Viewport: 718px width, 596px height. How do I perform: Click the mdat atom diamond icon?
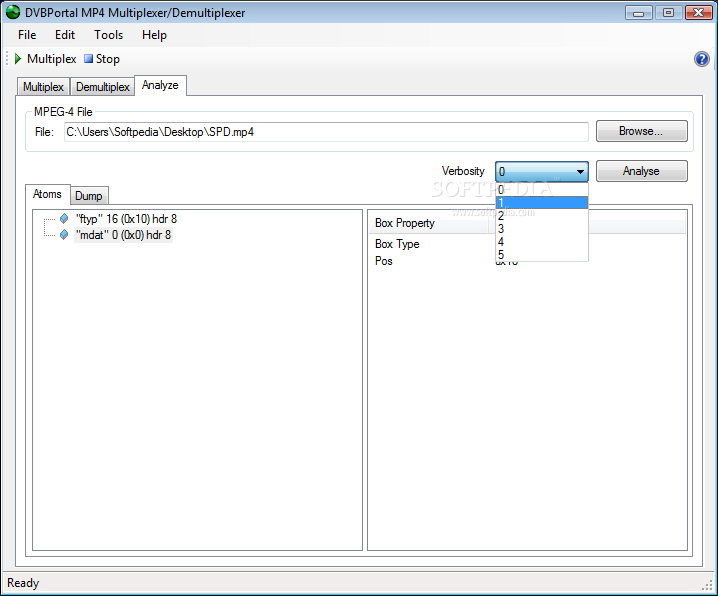64,235
